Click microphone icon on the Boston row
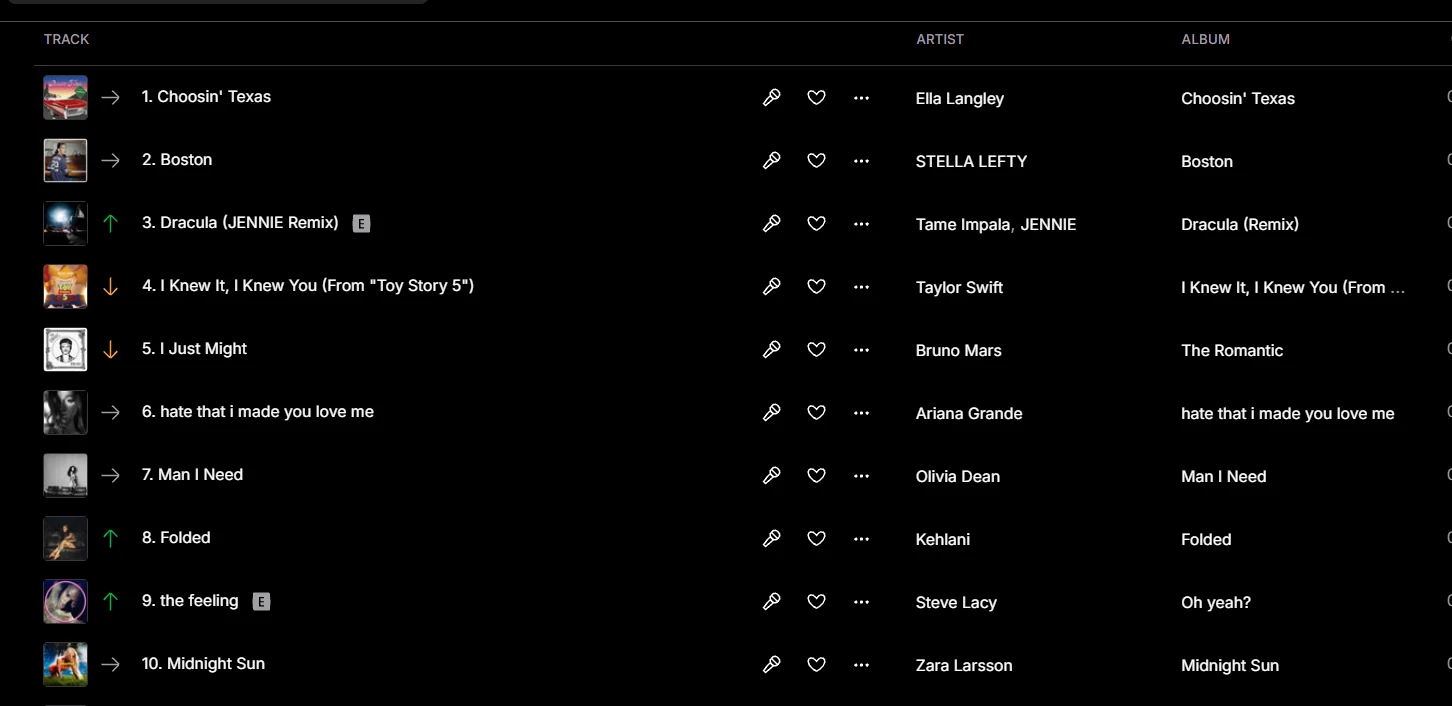The width and height of the screenshot is (1452, 706). 772,161
